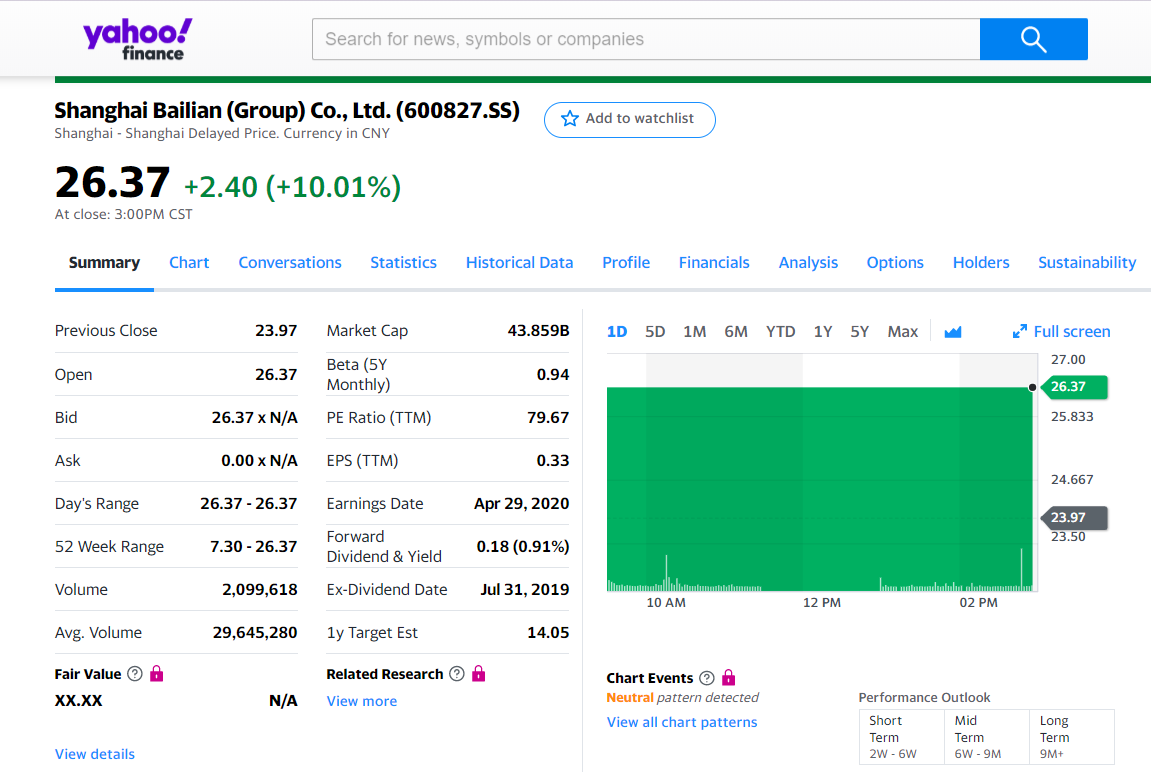Screen dimensions: 1151x773
Task: Select the 6M chart range
Action: point(736,332)
